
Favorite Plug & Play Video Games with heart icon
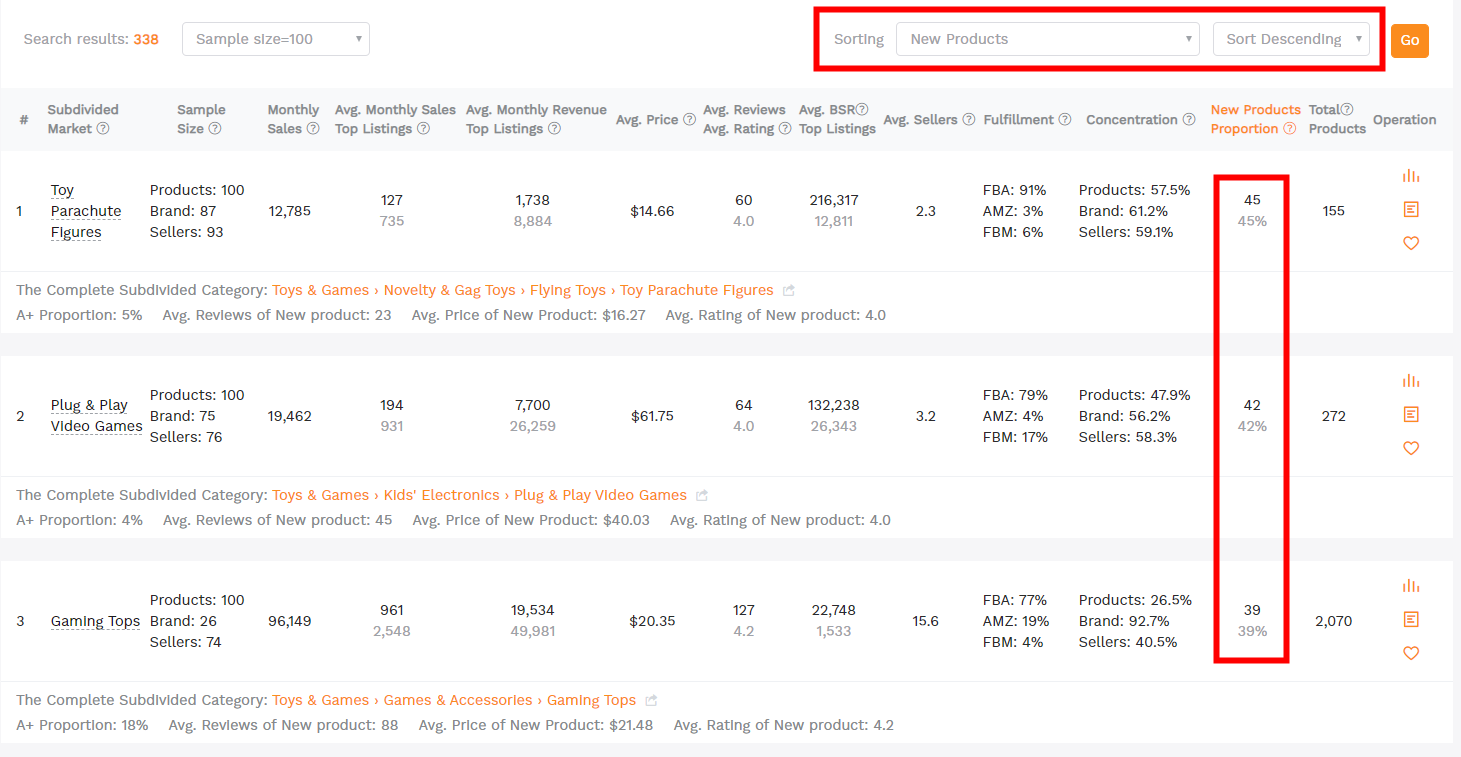(1411, 448)
